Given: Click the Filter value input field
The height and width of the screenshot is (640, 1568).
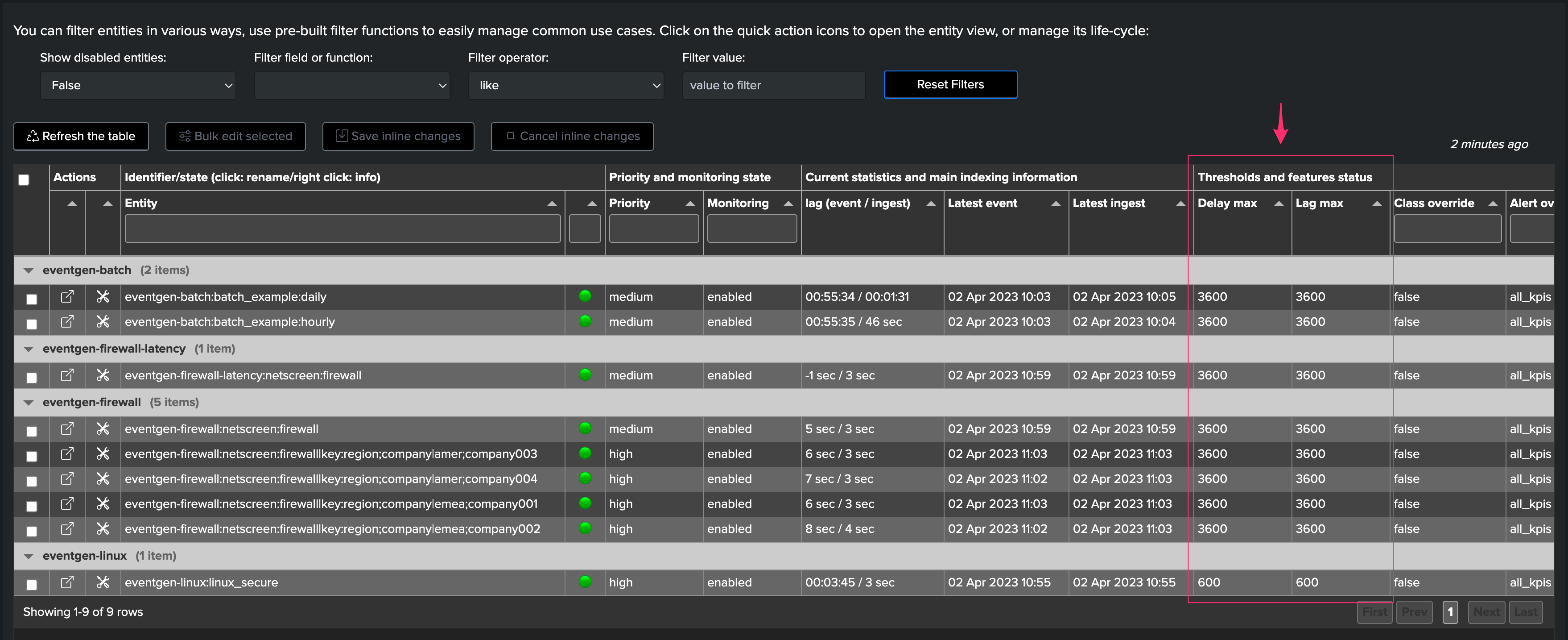Looking at the screenshot, I should [774, 85].
